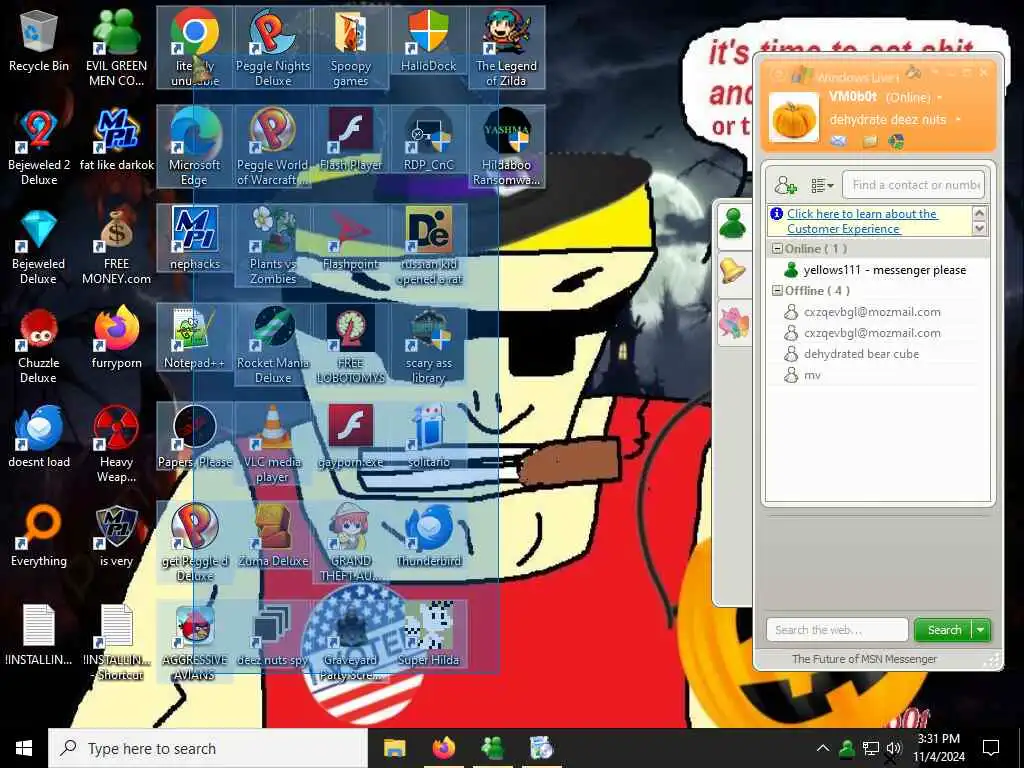This screenshot has height=768, width=1024.
Task: Open the contact list view options dropdown
Action: 822,185
